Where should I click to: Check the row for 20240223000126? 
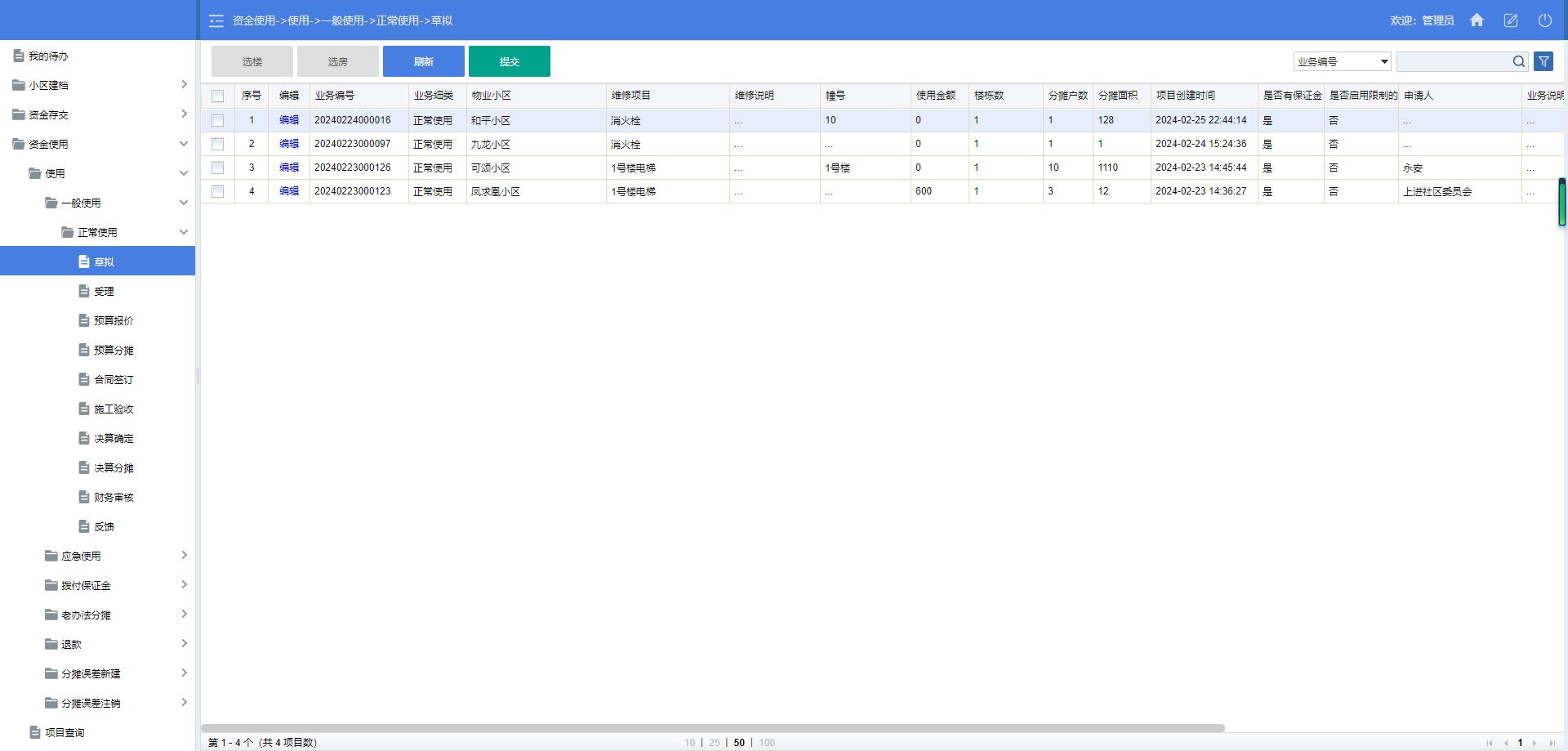[217, 168]
